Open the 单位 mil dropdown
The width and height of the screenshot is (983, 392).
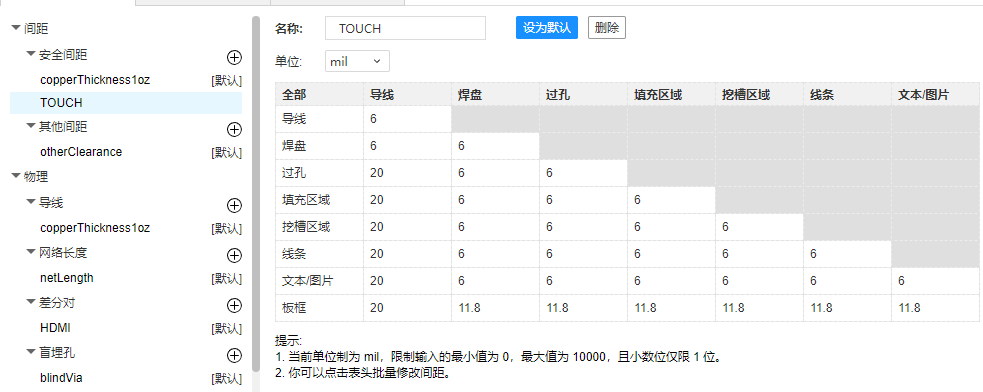pos(357,61)
